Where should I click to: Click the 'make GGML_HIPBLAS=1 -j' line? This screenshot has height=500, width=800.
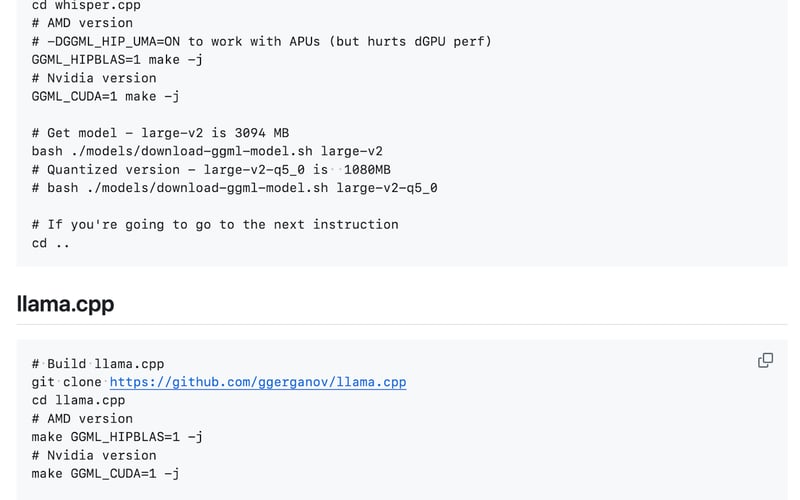point(117,437)
